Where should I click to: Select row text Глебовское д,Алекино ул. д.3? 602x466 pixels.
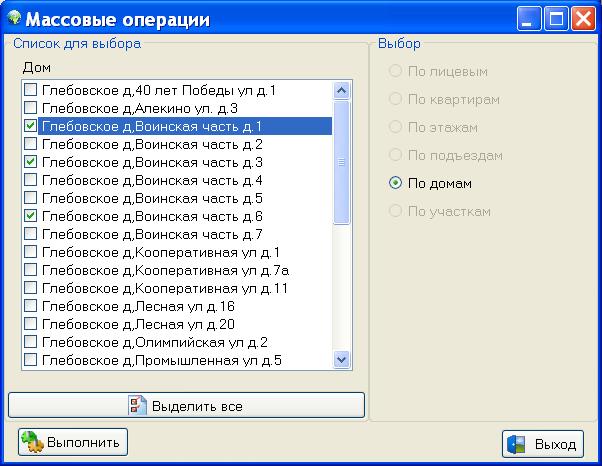pyautogui.click(x=140, y=109)
